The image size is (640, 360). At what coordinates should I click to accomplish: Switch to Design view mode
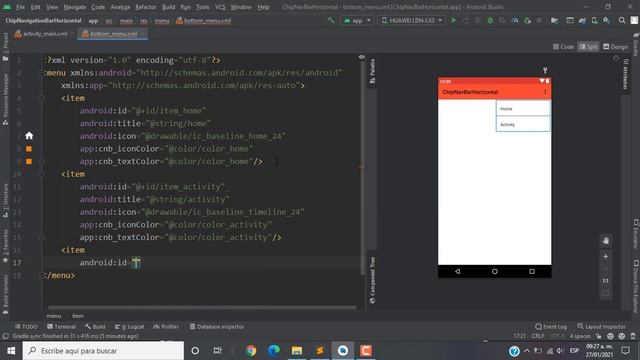(615, 47)
